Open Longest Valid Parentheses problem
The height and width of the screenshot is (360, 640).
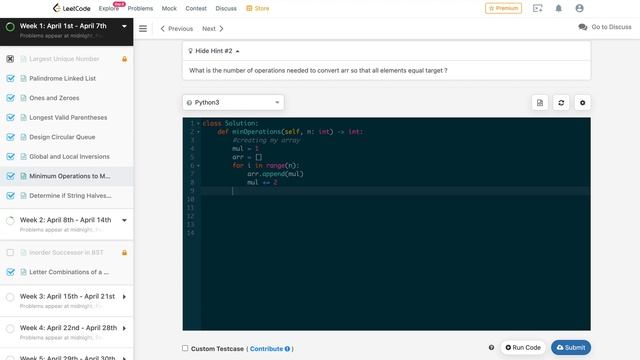(x=67, y=118)
